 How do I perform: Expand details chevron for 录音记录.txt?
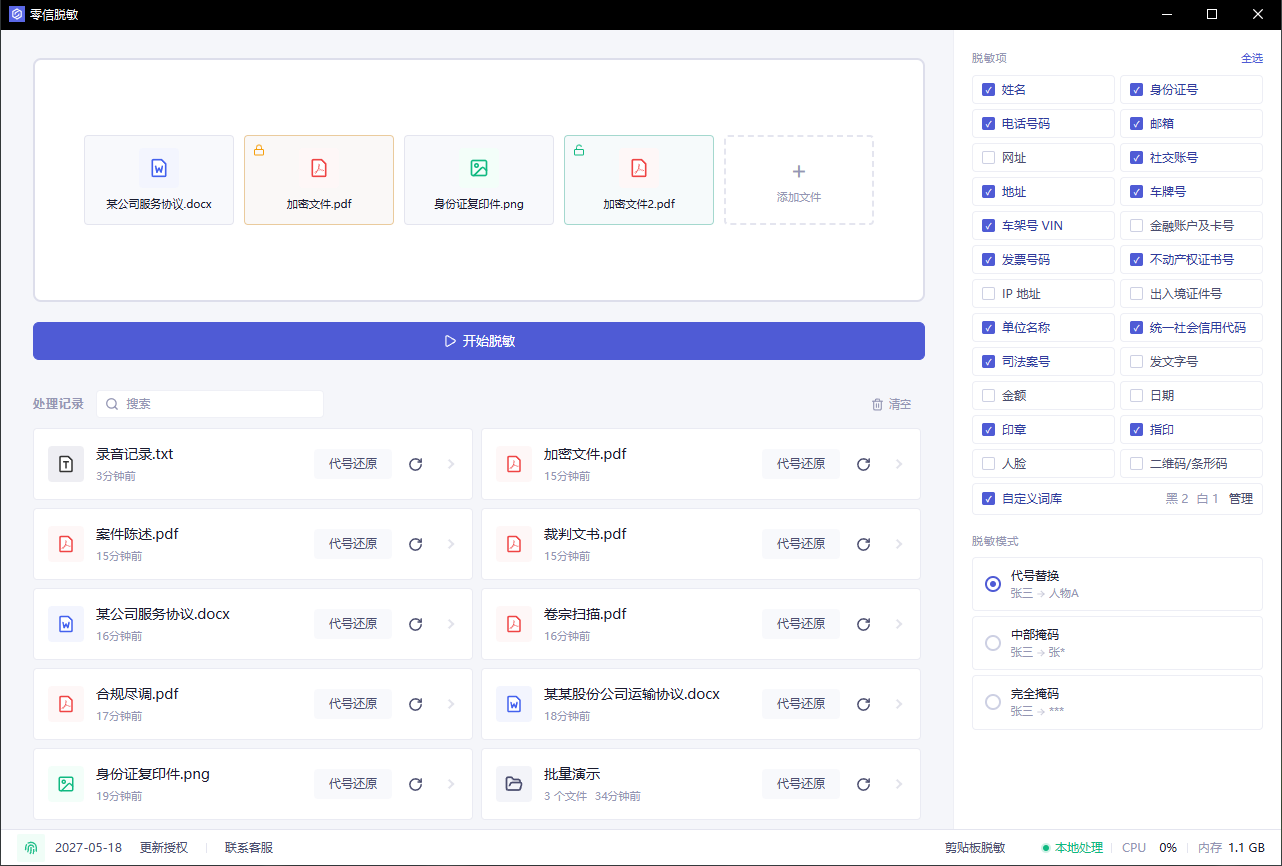coord(451,464)
